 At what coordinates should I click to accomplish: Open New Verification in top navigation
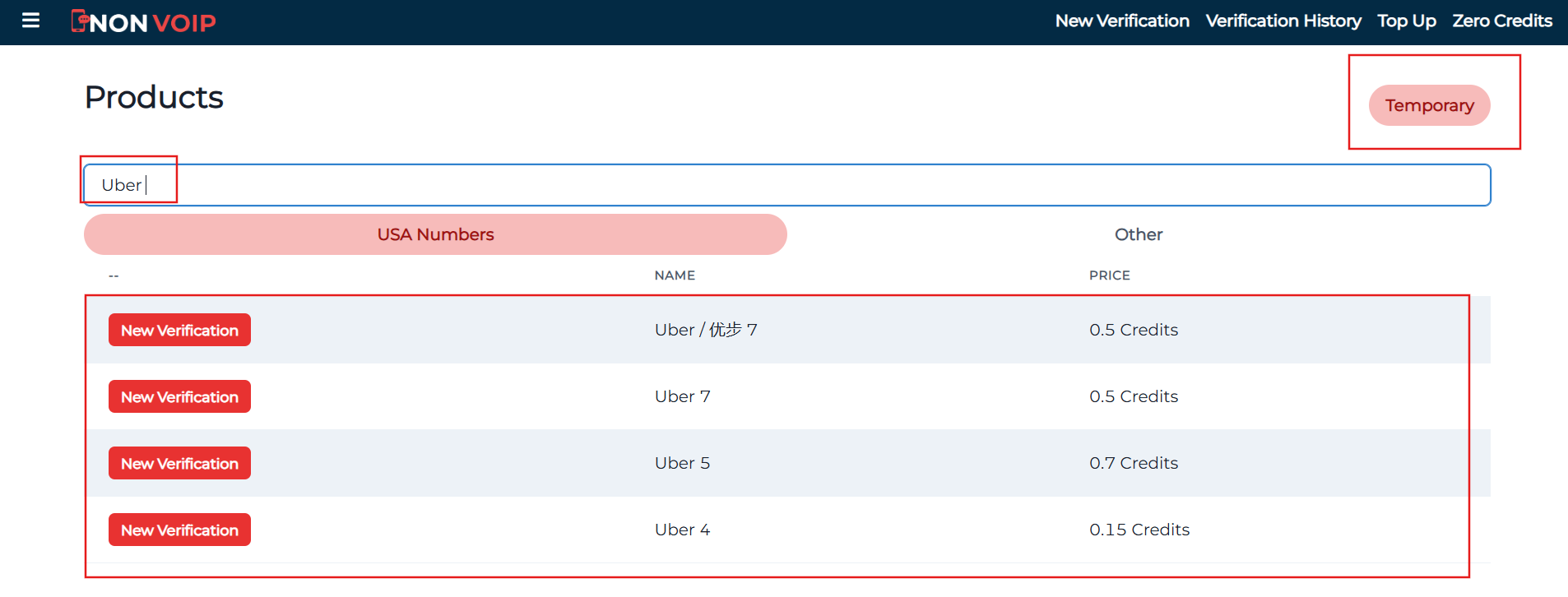click(x=1122, y=21)
